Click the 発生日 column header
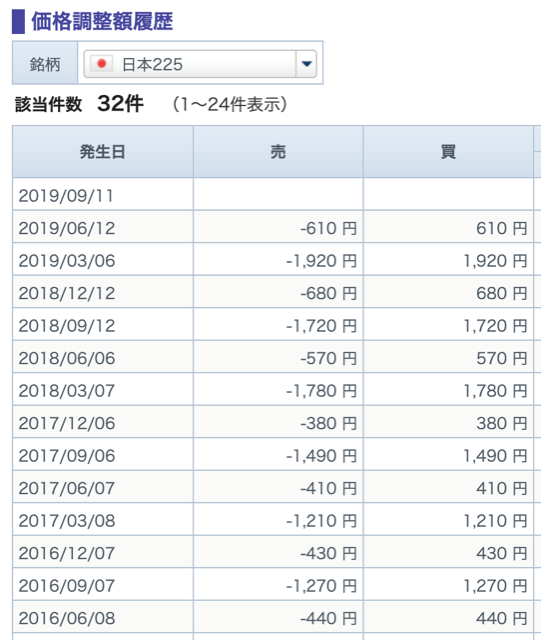Screen dimensions: 541x640 coord(102,152)
